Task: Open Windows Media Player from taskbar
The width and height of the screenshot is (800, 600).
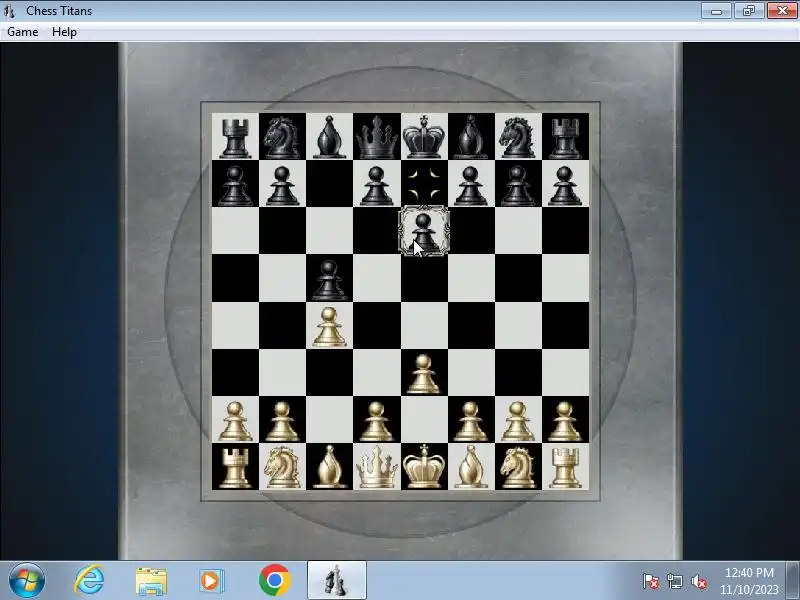Action: (211, 581)
